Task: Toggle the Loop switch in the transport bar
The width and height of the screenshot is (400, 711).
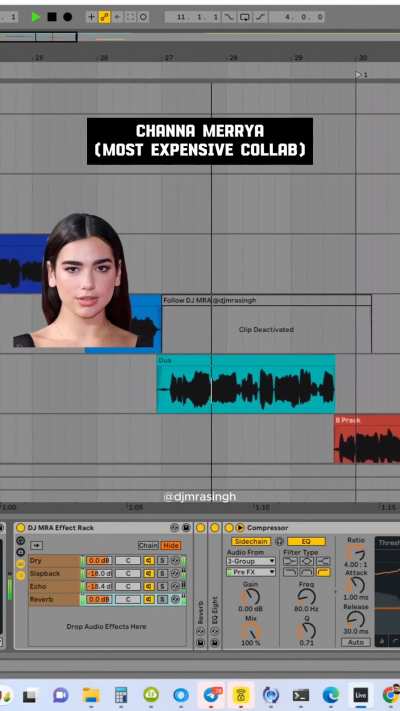Action: pos(244,17)
